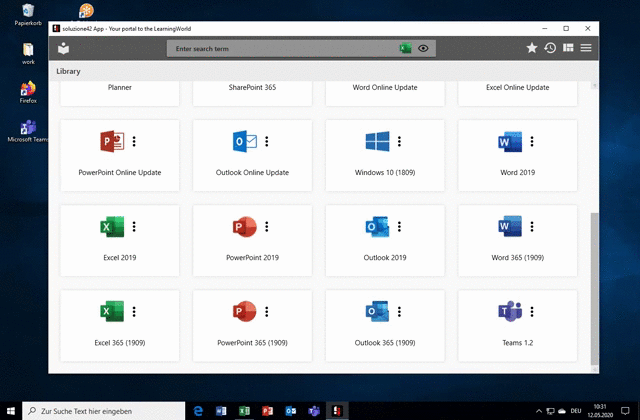Click the Teams 1.2 title

click(x=518, y=343)
